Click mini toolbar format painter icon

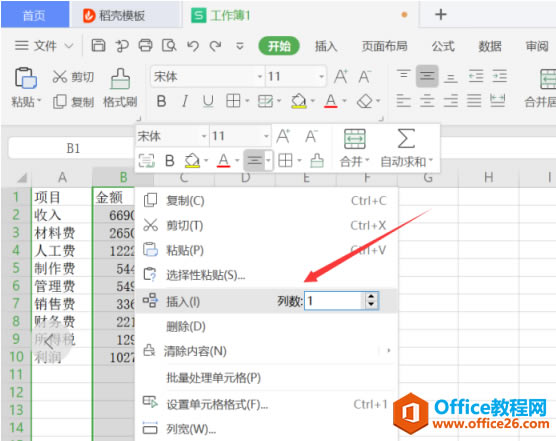[x=317, y=161]
